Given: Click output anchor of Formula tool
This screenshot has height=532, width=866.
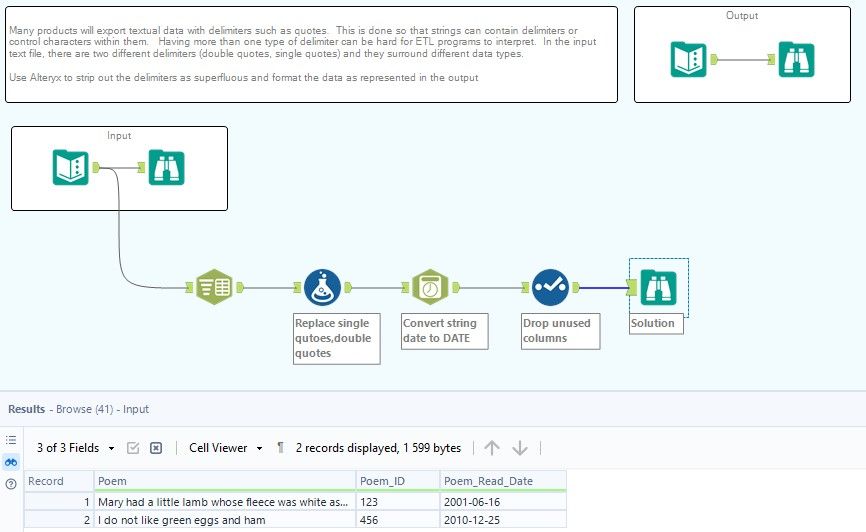Looking at the screenshot, I should [348, 287].
